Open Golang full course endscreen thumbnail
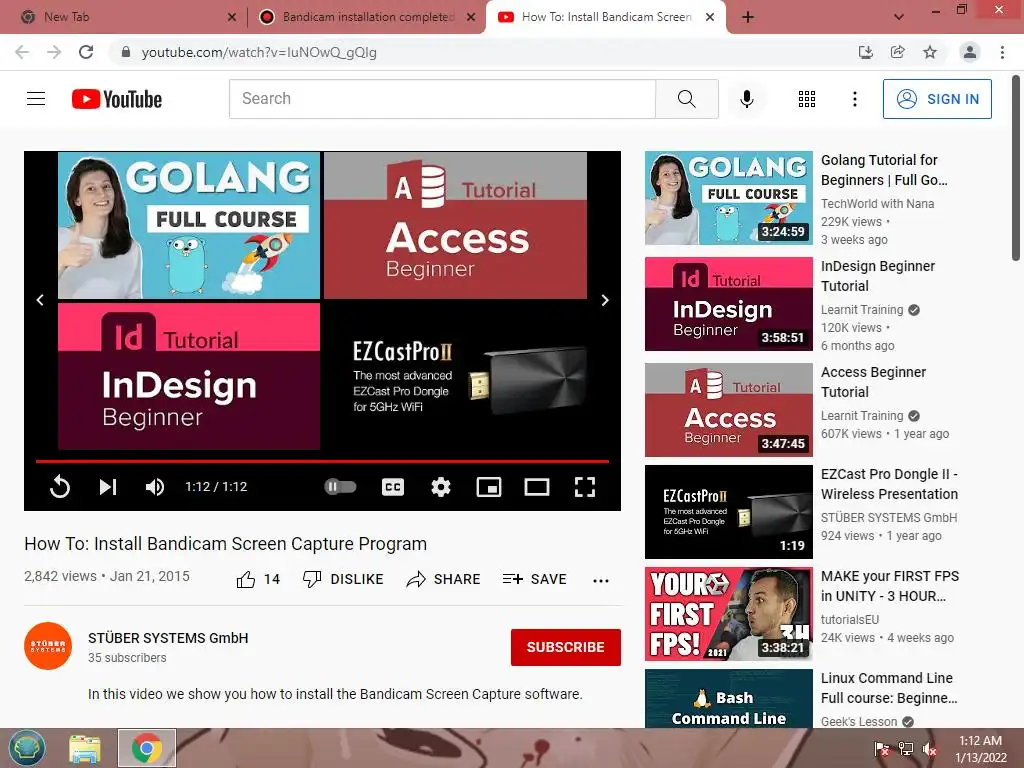 click(x=189, y=225)
